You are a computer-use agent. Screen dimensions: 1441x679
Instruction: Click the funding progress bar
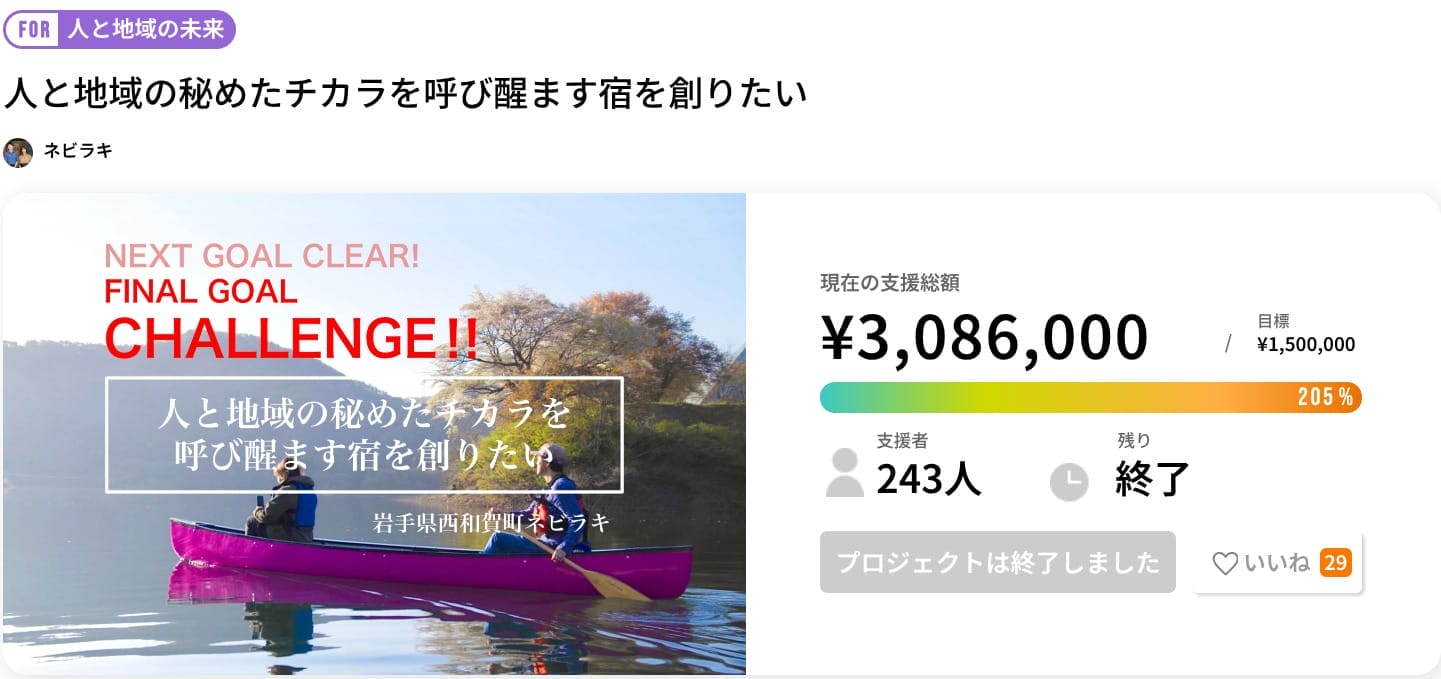coord(1050,397)
